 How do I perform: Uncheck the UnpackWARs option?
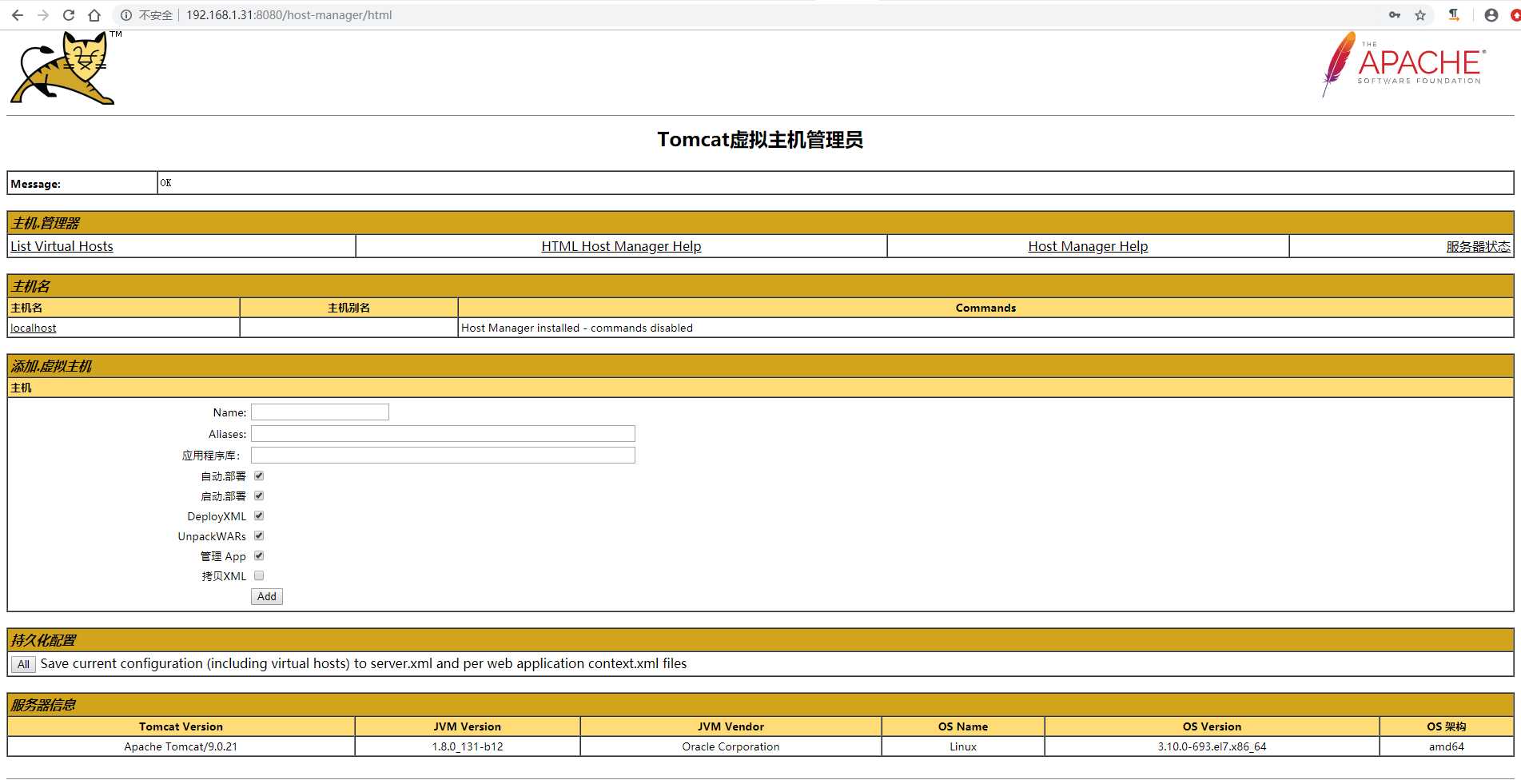(x=259, y=535)
